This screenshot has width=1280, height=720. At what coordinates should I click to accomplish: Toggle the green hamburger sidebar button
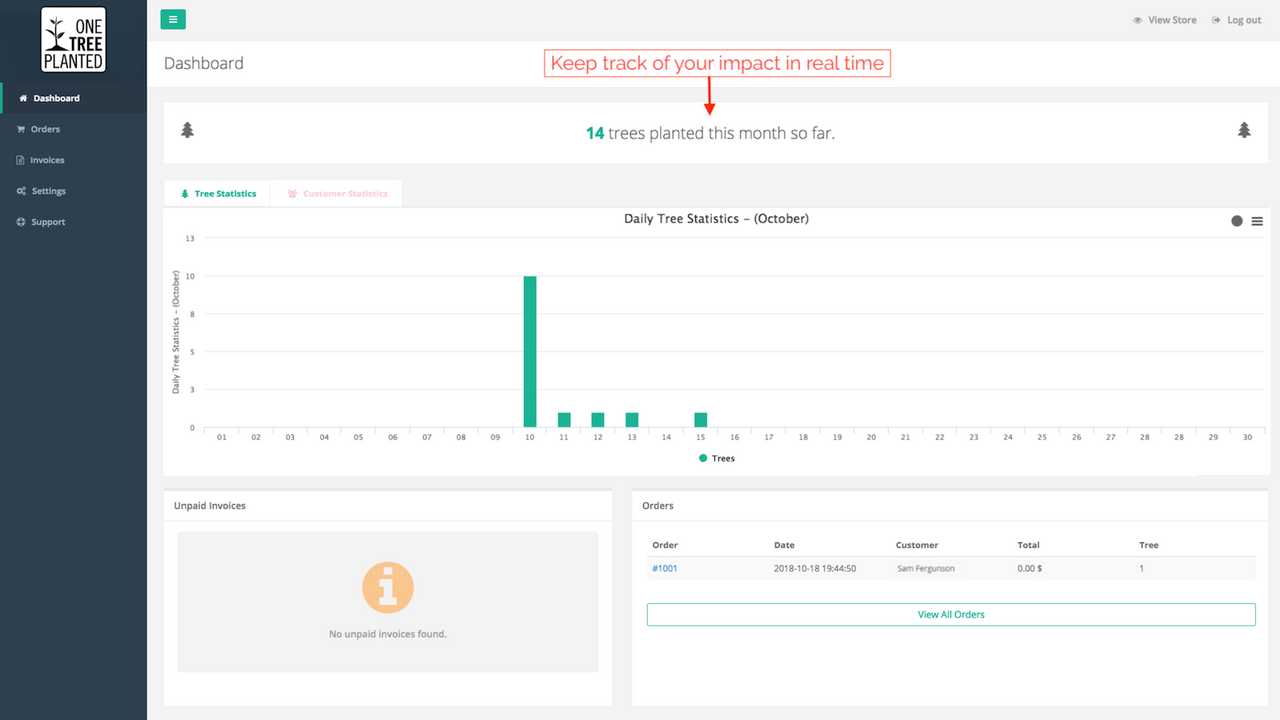172,19
